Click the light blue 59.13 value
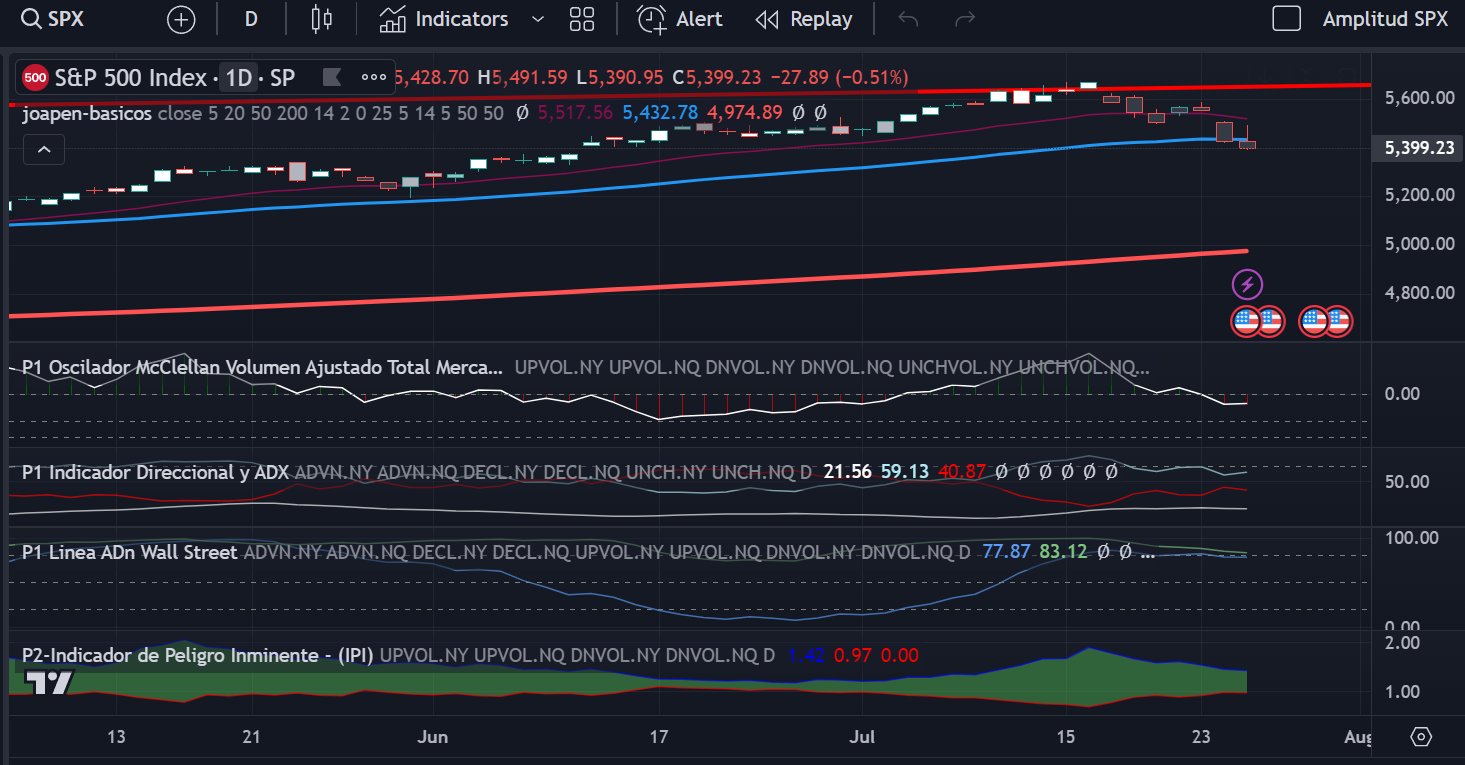This screenshot has width=1465, height=765. 904,472
